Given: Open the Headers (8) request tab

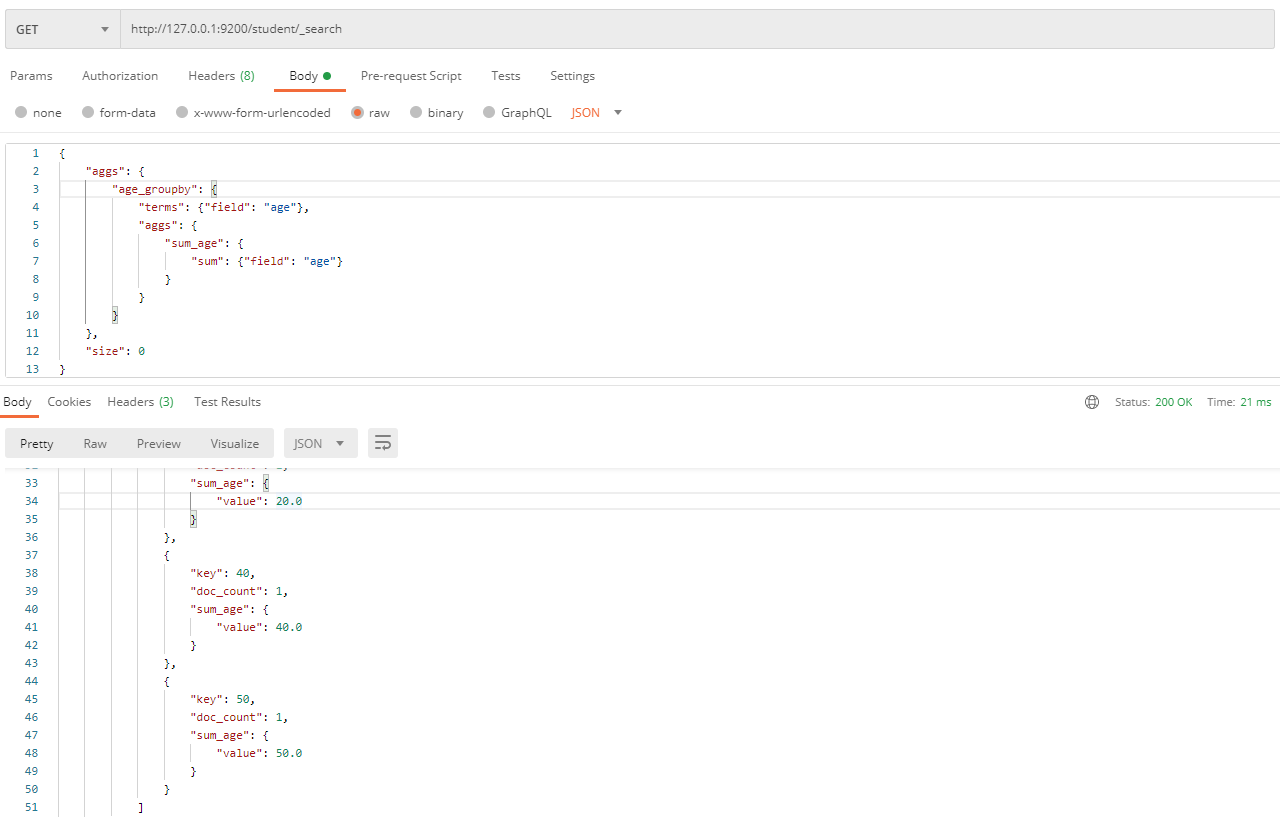Looking at the screenshot, I should coord(221,76).
